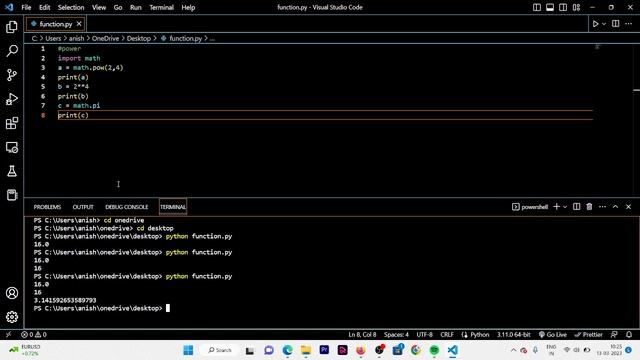
Task: Open the Help menu
Action: (x=188, y=7)
